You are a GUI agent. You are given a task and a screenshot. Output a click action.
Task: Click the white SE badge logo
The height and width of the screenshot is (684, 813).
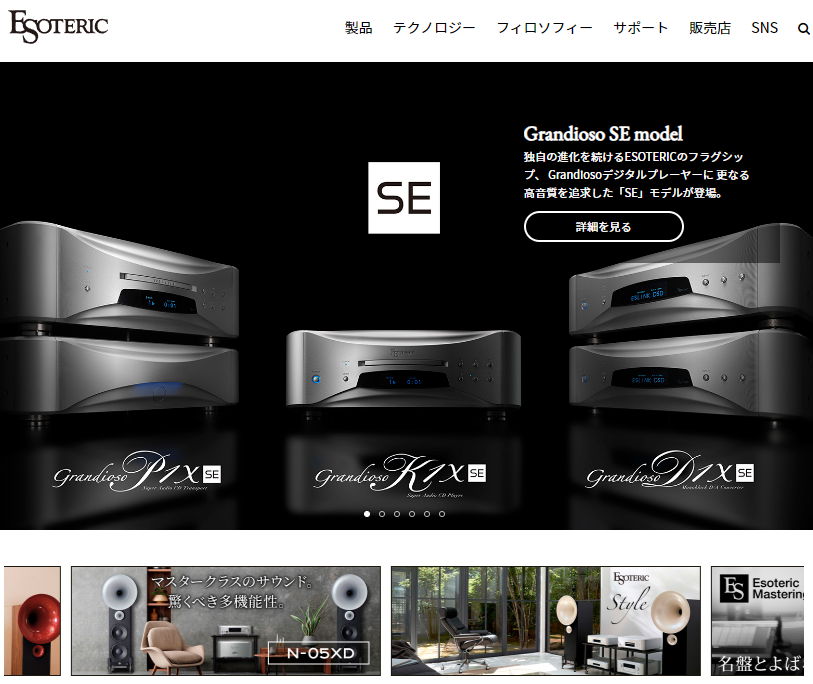pos(404,198)
